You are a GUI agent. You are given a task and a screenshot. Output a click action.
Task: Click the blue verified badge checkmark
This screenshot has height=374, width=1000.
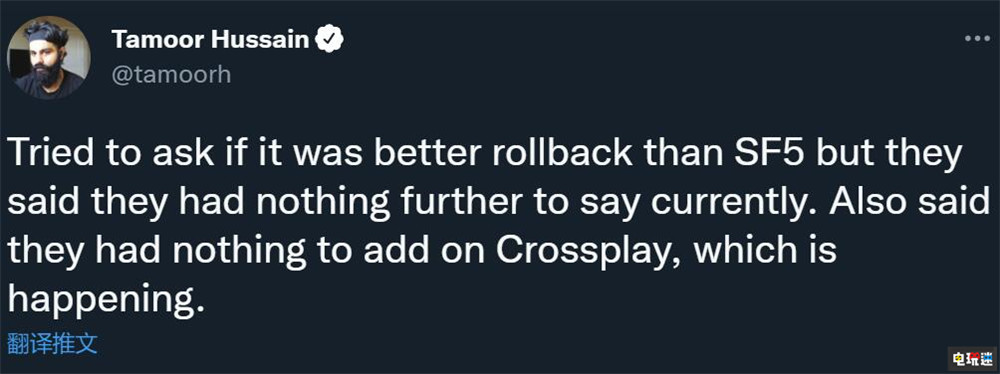click(330, 40)
